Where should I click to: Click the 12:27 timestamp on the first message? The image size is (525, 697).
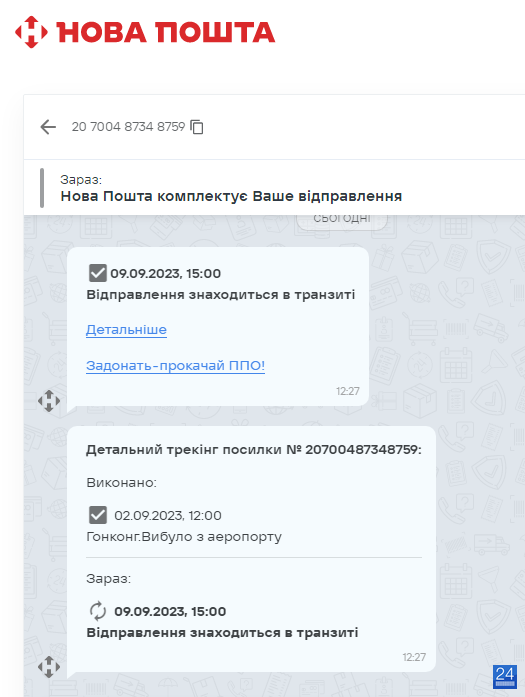[x=348, y=391]
